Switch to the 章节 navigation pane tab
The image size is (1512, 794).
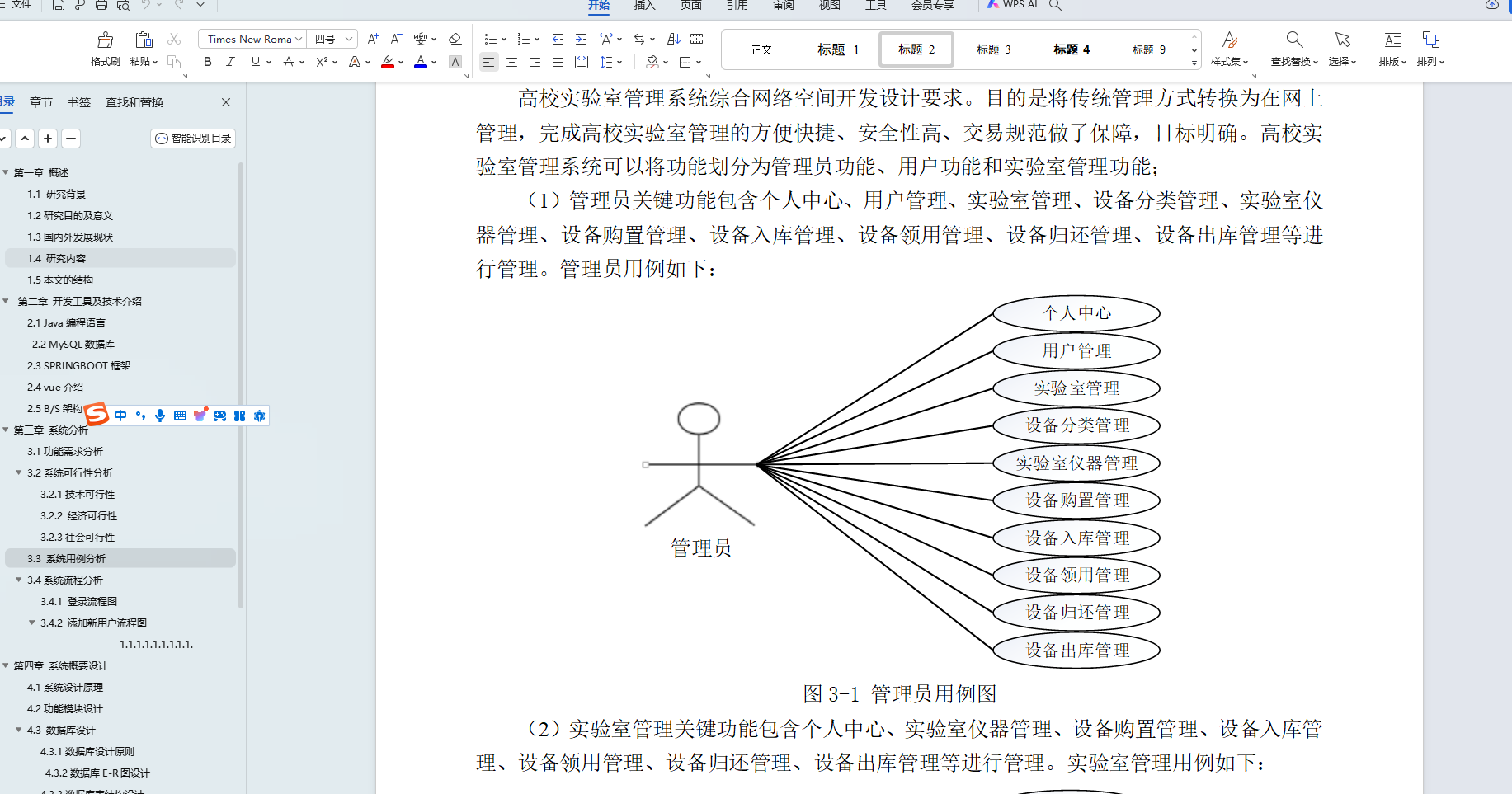(x=41, y=102)
